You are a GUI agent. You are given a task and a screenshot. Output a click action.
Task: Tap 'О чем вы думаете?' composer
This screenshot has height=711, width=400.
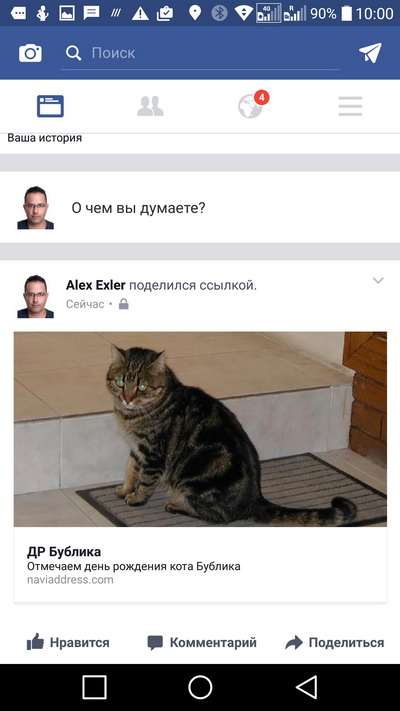(138, 208)
